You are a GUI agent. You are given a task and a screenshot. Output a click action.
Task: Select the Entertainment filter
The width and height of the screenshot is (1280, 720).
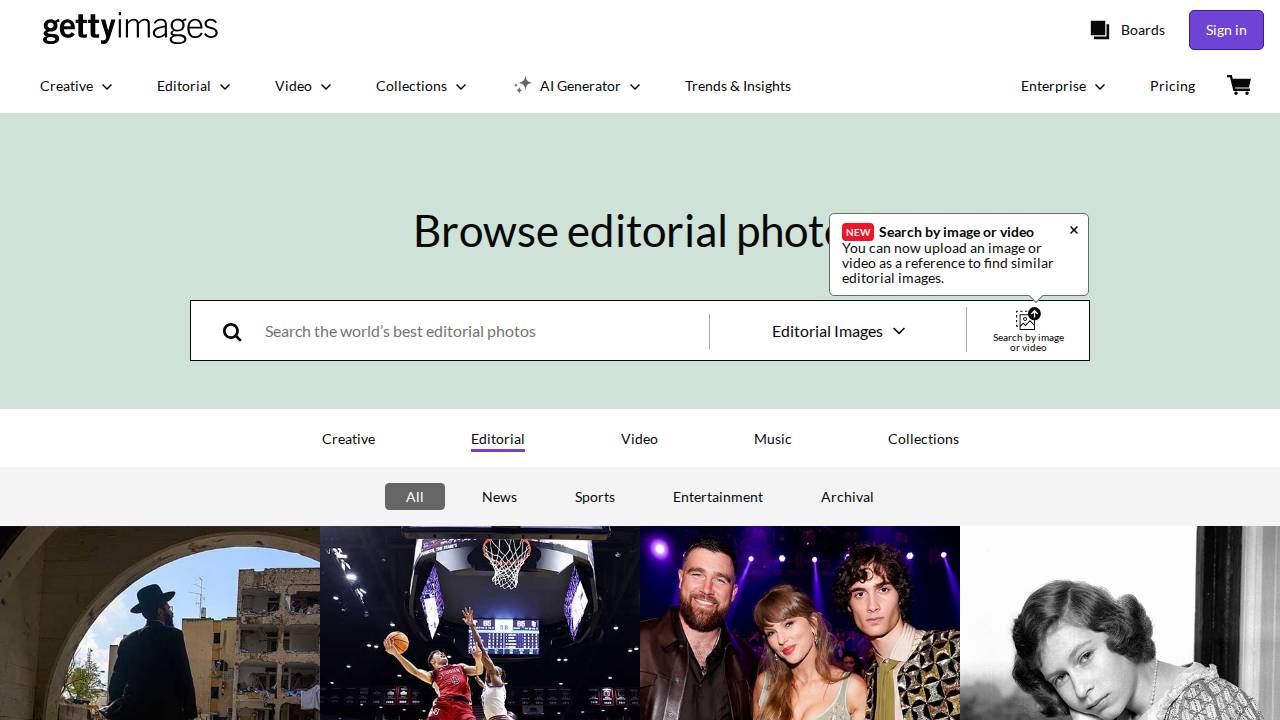click(x=717, y=497)
